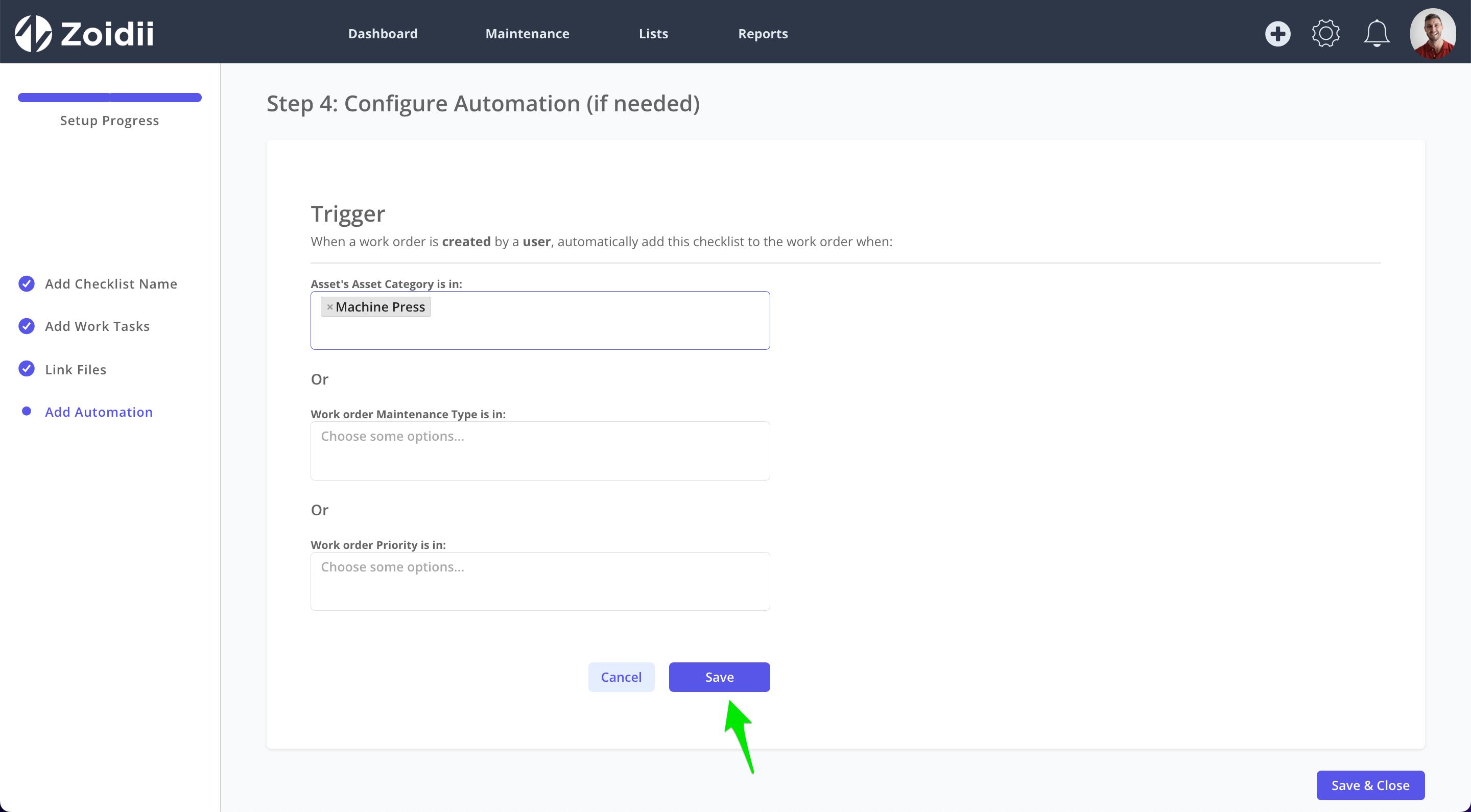Click the Setup Progress bar
The image size is (1471, 812).
[110, 98]
